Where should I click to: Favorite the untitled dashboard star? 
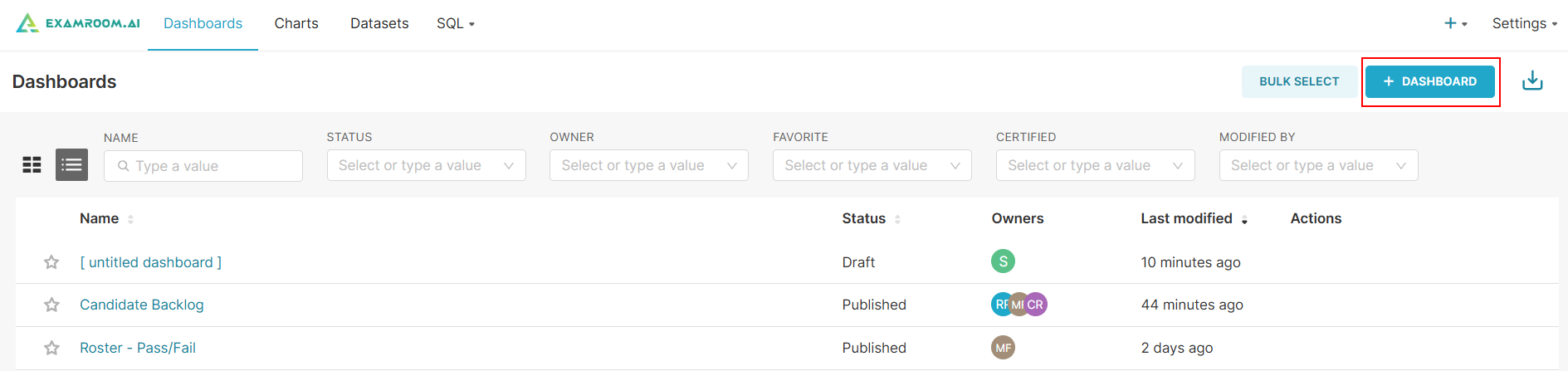(51, 262)
